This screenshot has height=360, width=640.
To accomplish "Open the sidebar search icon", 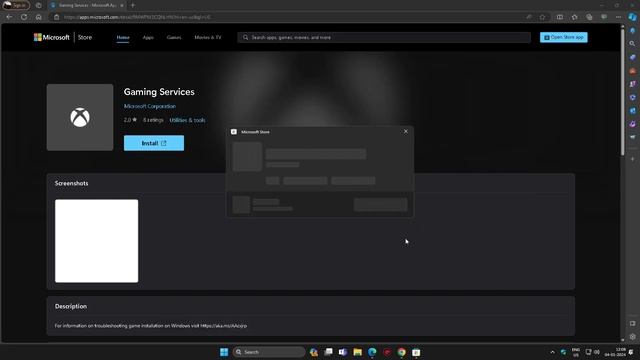I will pyautogui.click(x=632, y=44).
